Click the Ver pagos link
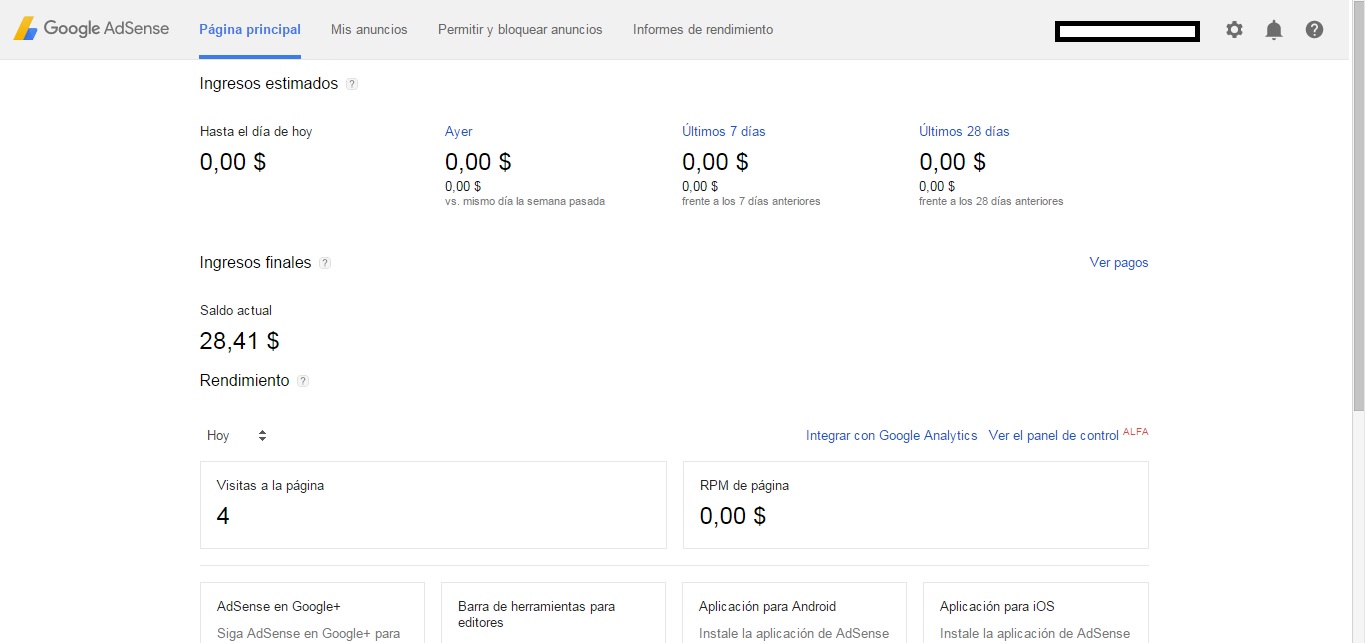 pos(1118,263)
